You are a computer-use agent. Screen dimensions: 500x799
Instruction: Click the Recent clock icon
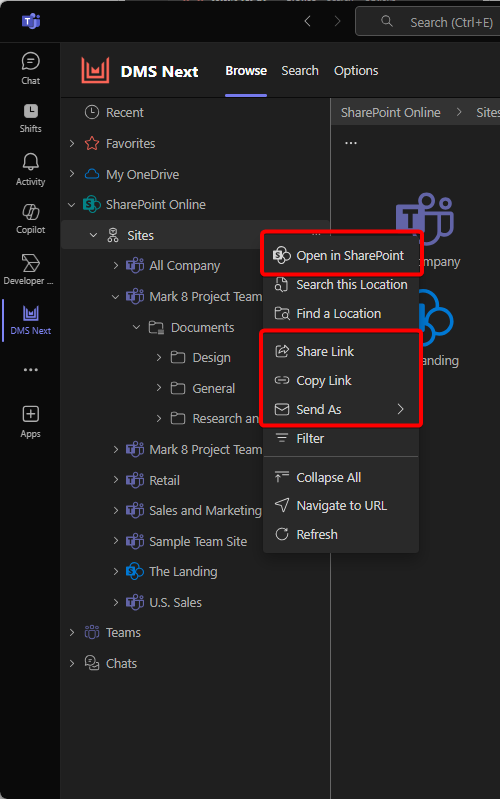(92, 112)
